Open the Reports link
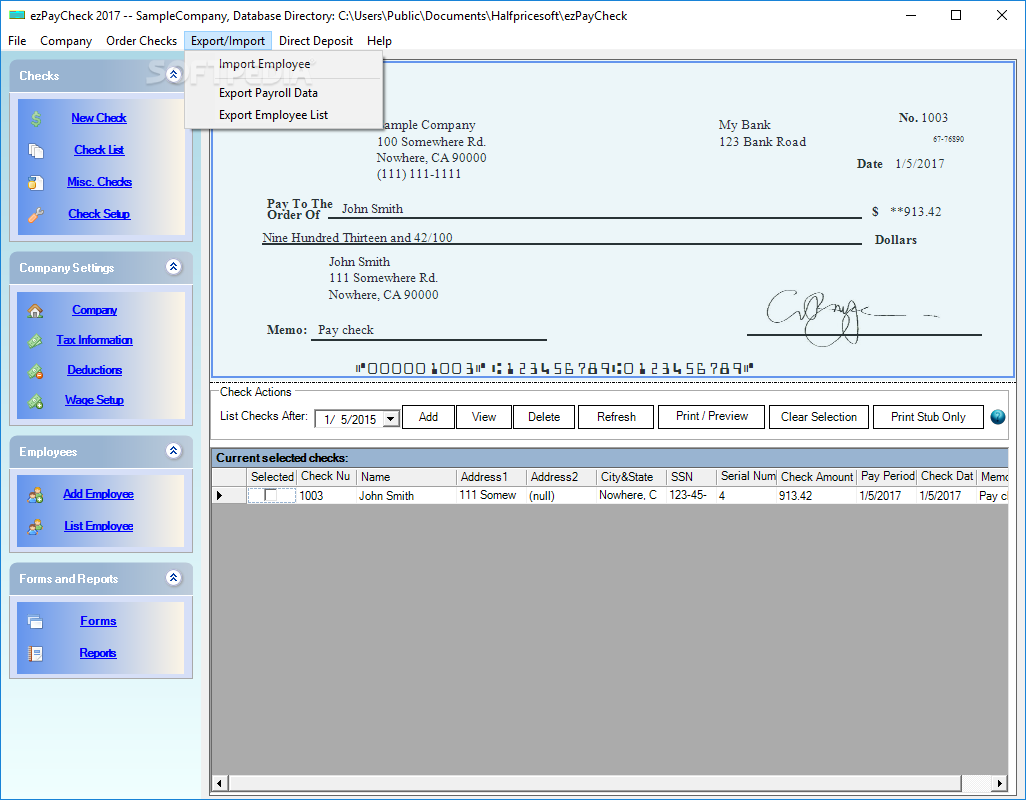 pyautogui.click(x=98, y=653)
